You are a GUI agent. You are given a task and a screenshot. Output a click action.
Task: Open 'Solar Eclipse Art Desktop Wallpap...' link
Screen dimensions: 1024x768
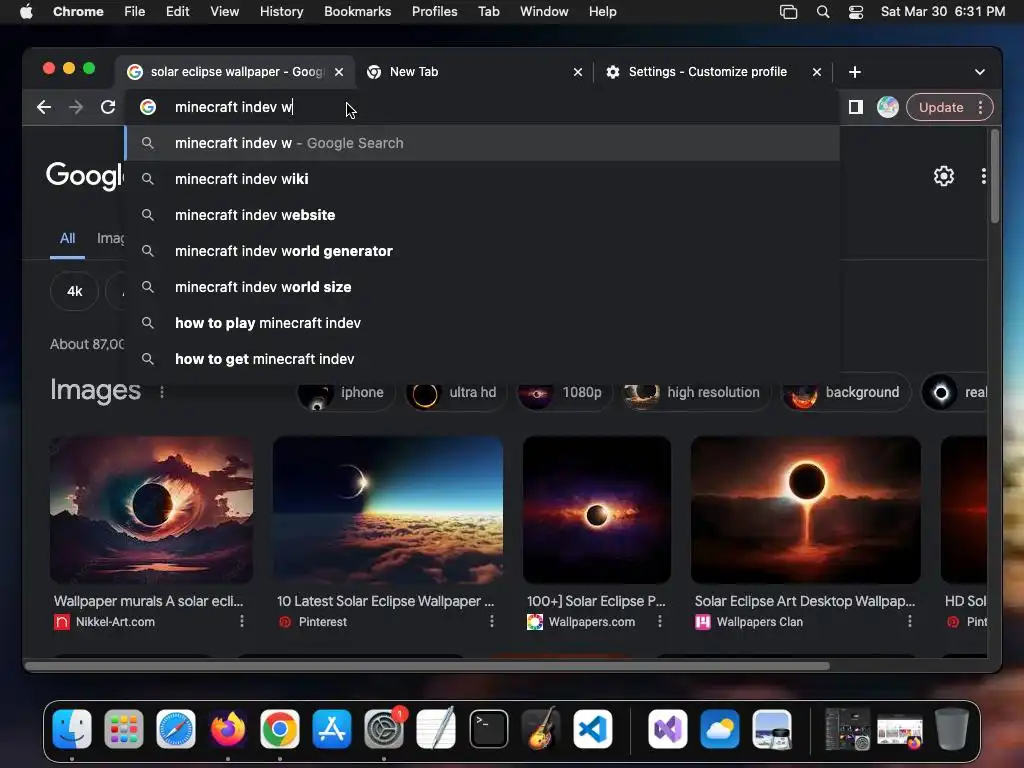[805, 601]
